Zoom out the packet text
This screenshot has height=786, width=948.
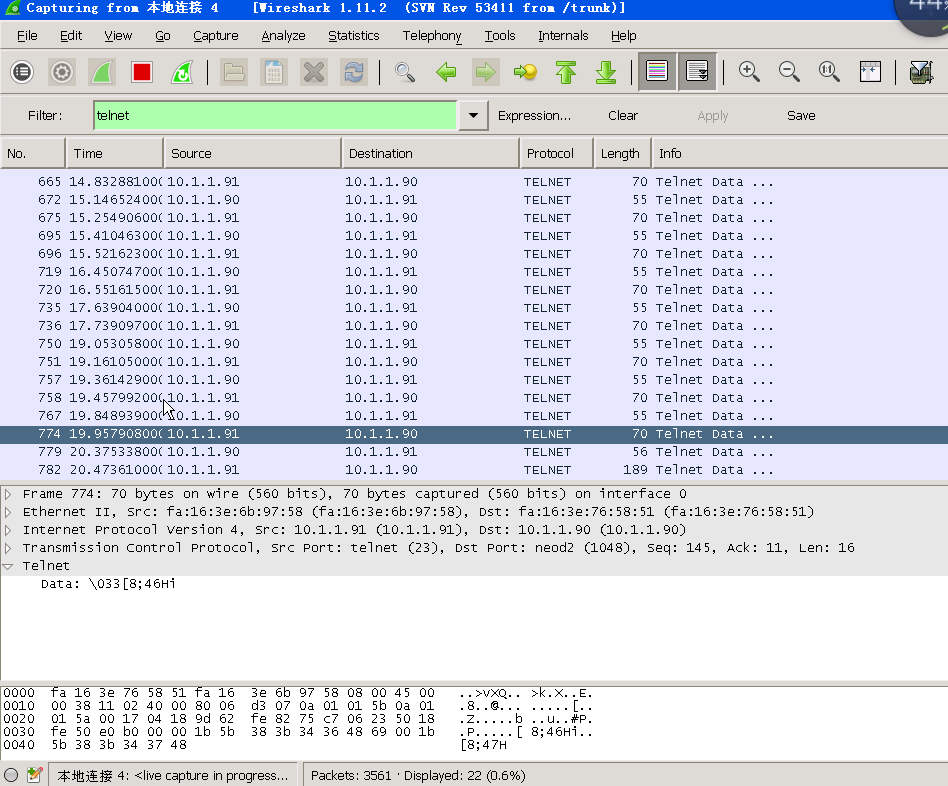pyautogui.click(x=789, y=72)
